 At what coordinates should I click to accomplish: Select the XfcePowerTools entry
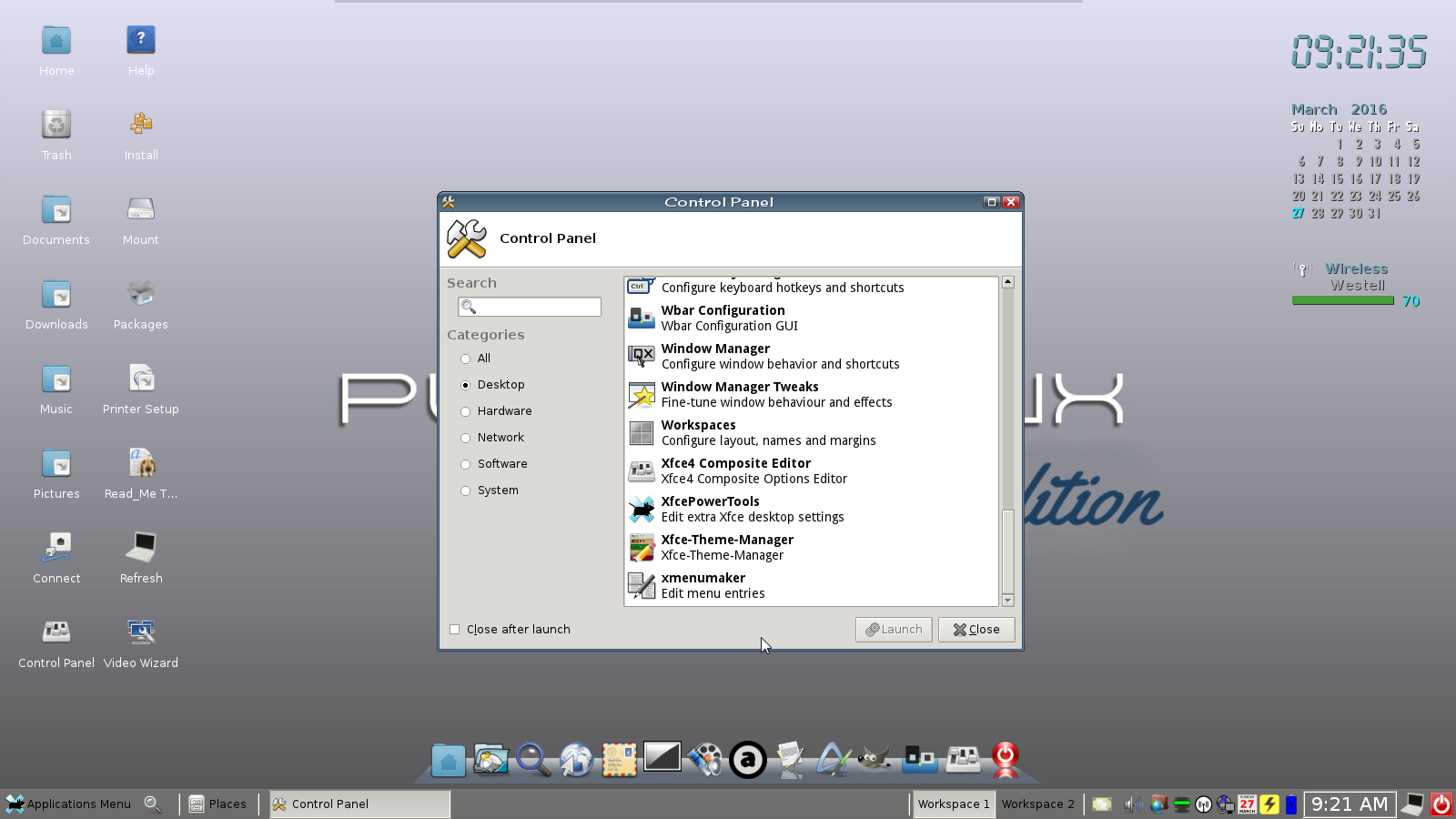point(812,509)
